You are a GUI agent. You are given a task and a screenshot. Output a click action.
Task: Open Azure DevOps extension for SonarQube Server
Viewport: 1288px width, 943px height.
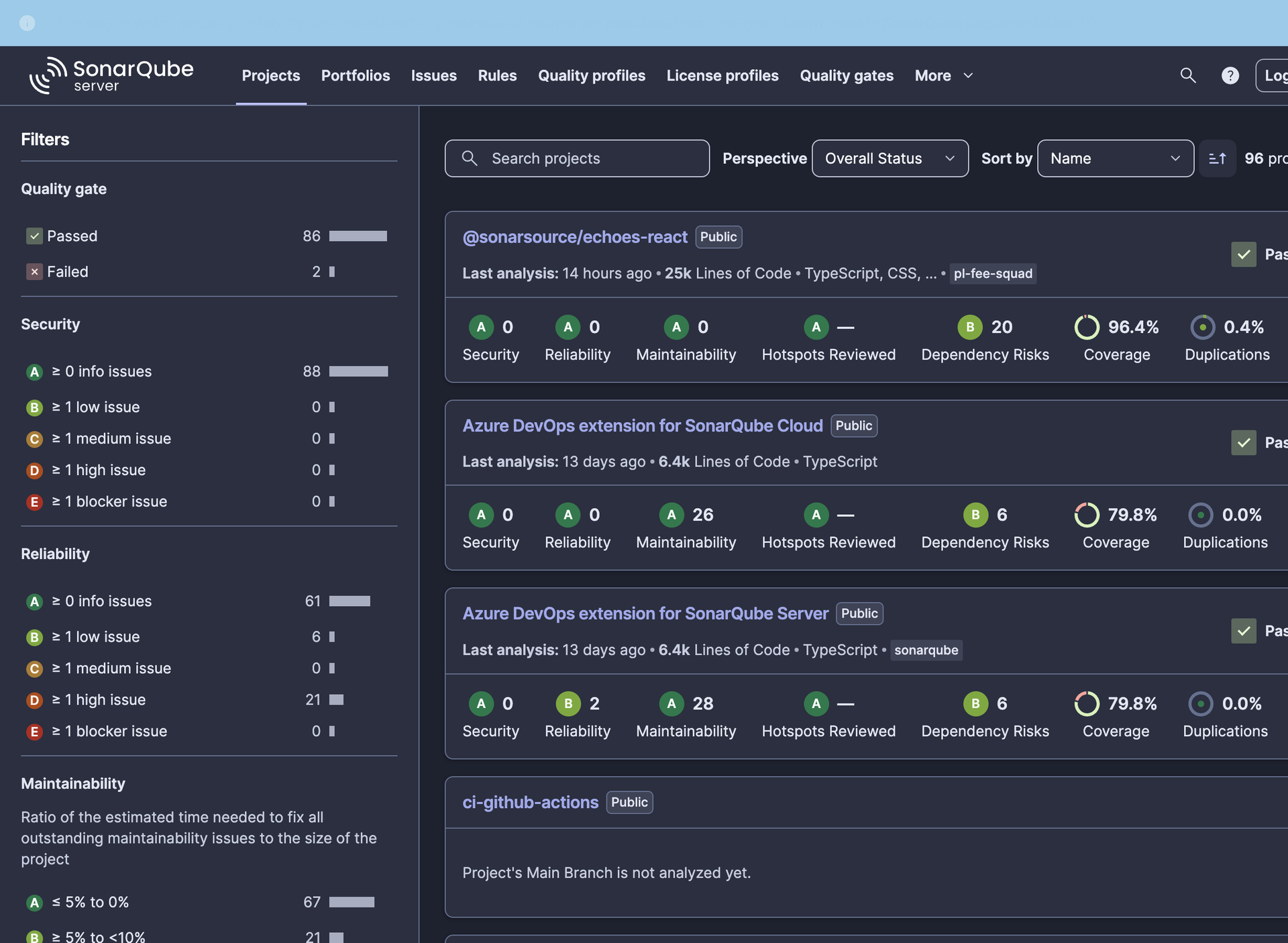click(645, 613)
